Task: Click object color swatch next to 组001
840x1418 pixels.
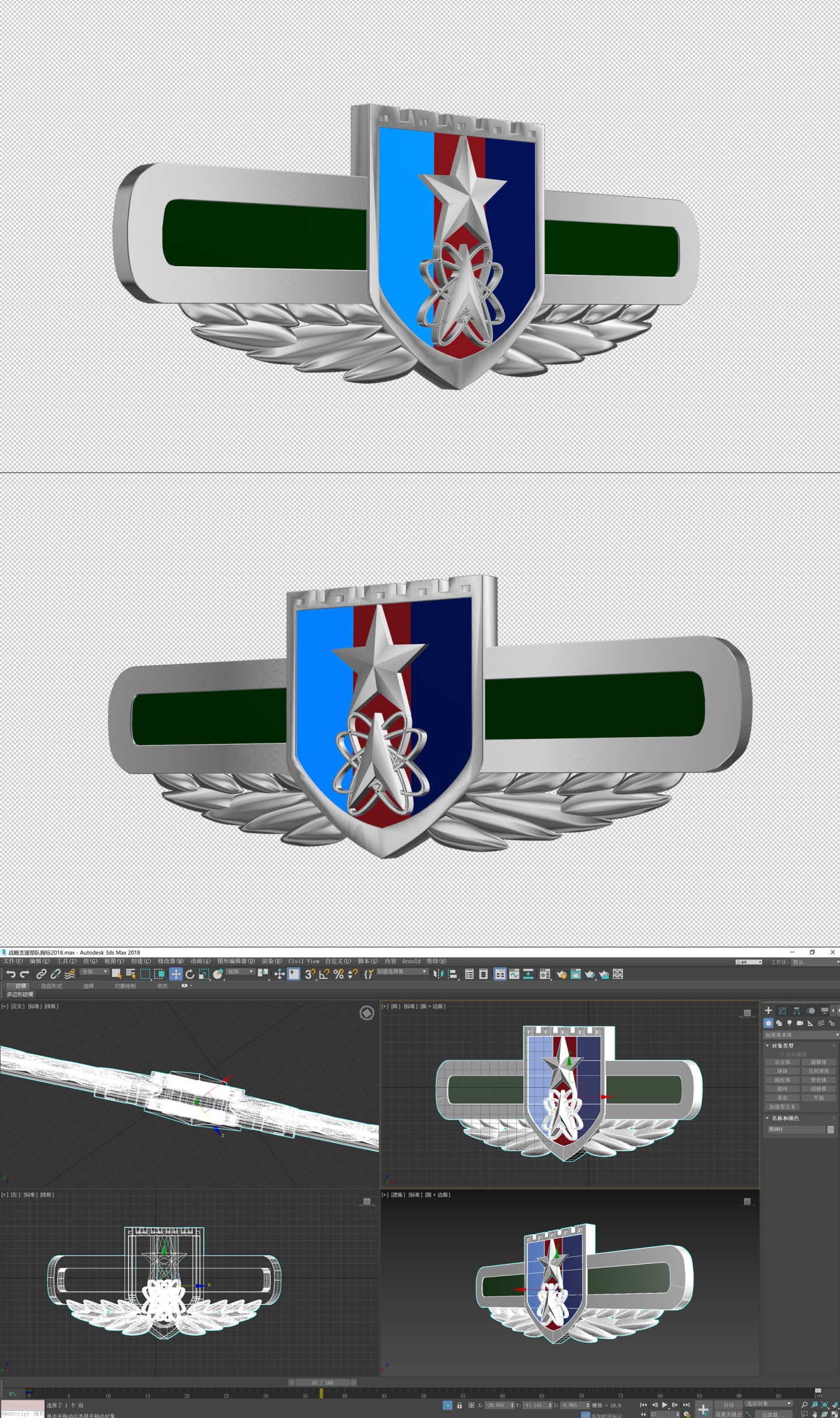Action: [831, 1129]
